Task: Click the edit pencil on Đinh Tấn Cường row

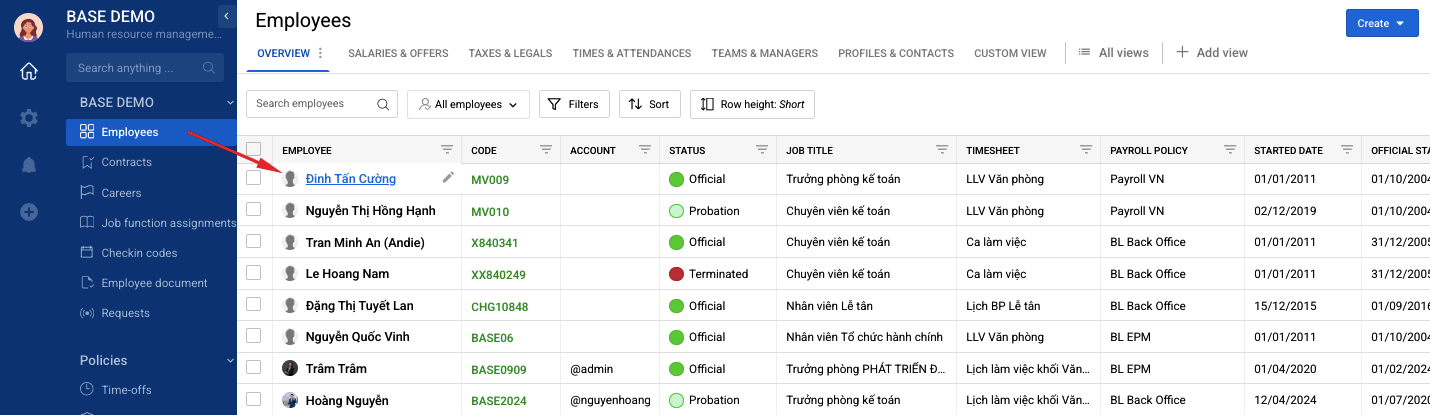Action: click(x=448, y=178)
